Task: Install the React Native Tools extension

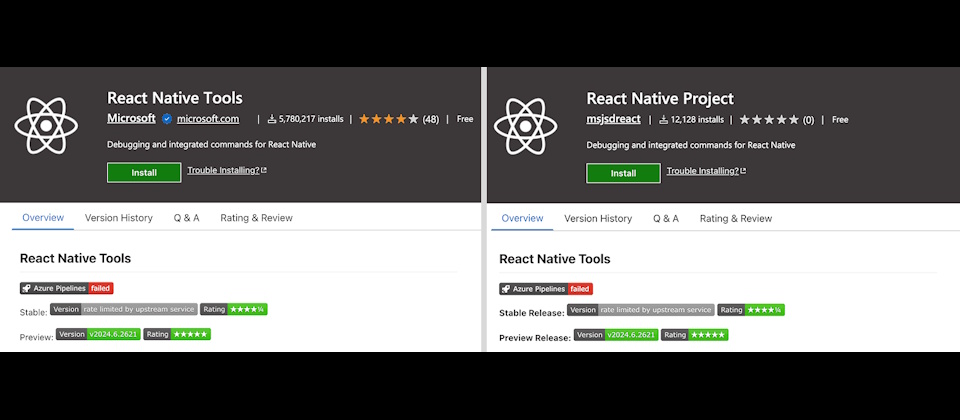Action: tap(144, 172)
